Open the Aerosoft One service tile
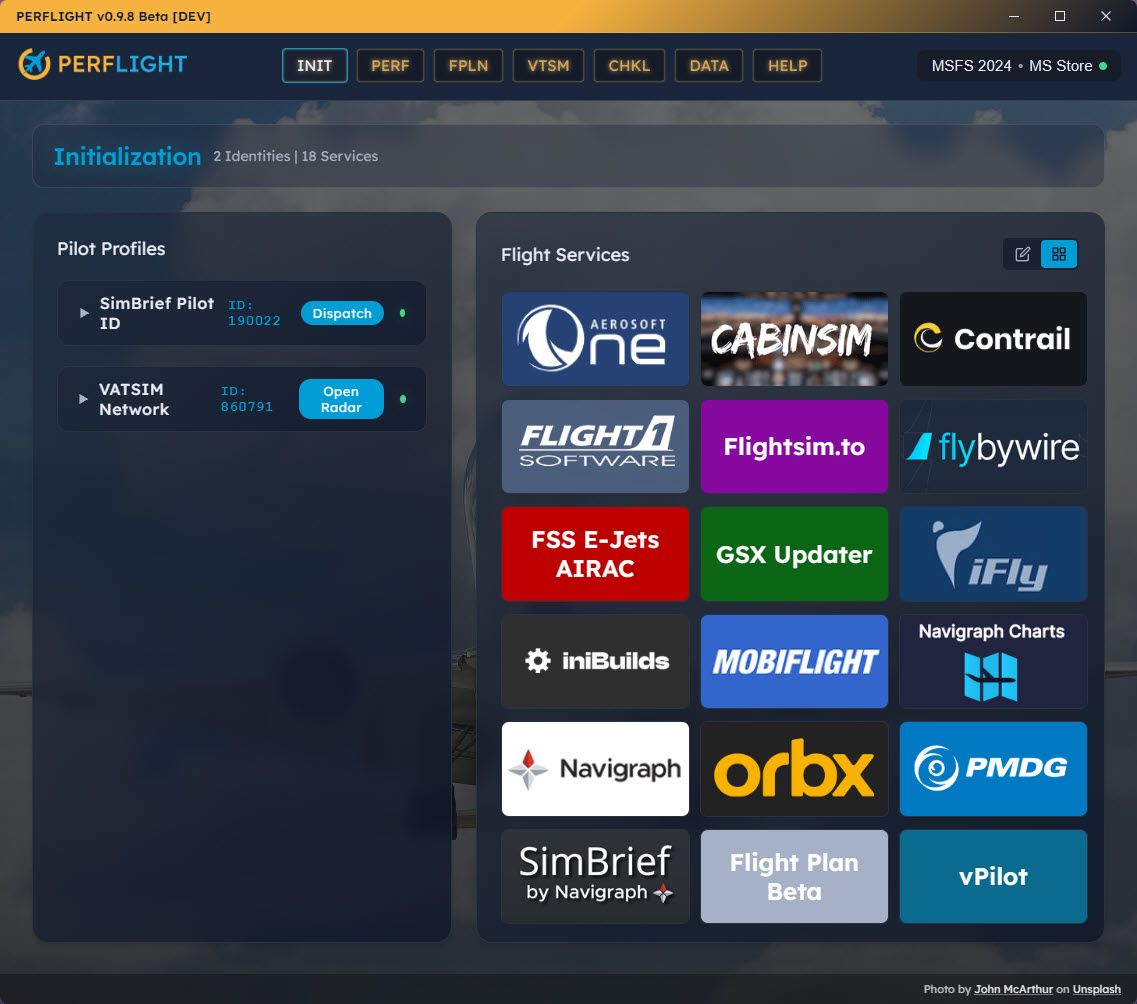1137x1004 pixels. 595,339
